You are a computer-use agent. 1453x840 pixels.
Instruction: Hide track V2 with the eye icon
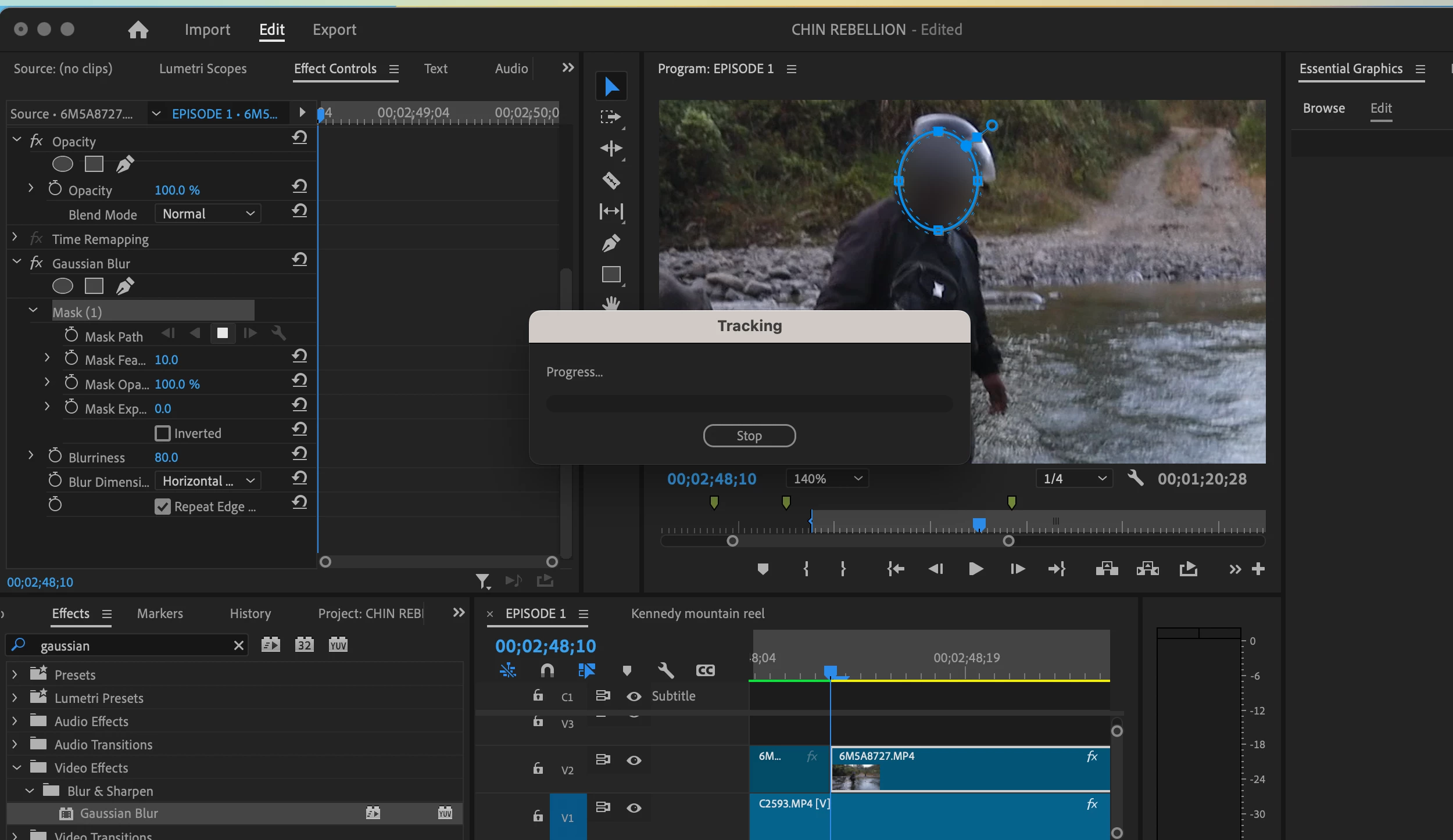(634, 760)
